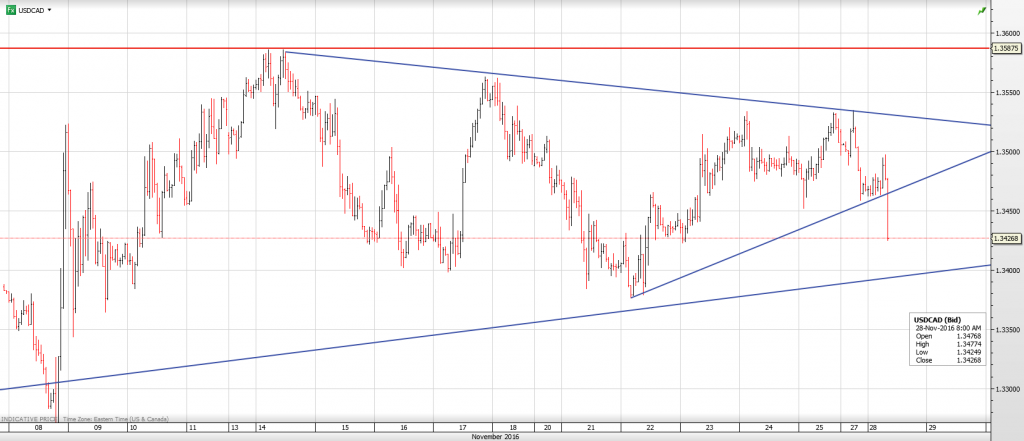Click the green chart icon at top right

pos(982,11)
